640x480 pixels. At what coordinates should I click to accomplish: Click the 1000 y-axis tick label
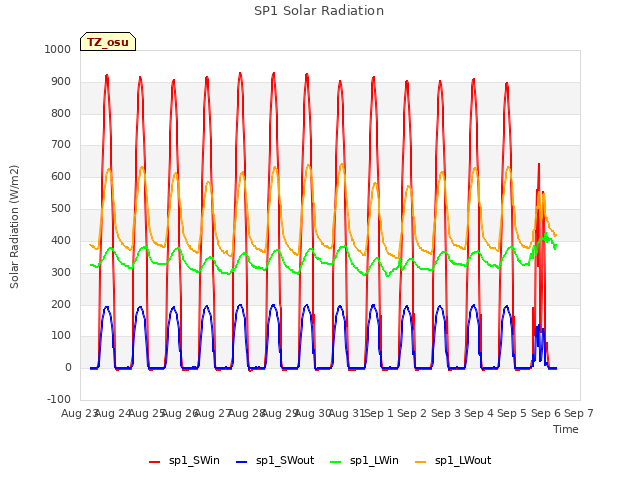click(58, 49)
